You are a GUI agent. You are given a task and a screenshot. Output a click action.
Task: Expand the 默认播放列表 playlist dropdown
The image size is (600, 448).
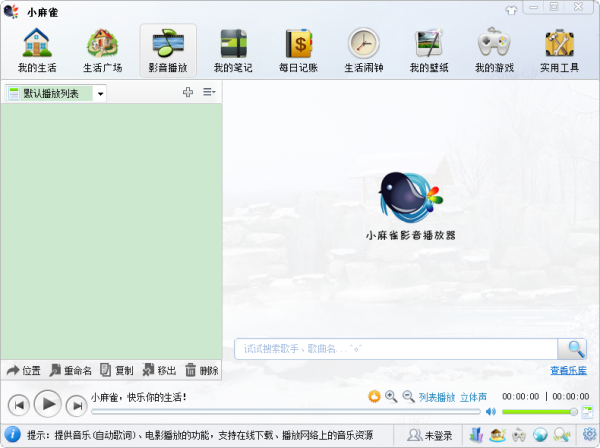coord(100,94)
